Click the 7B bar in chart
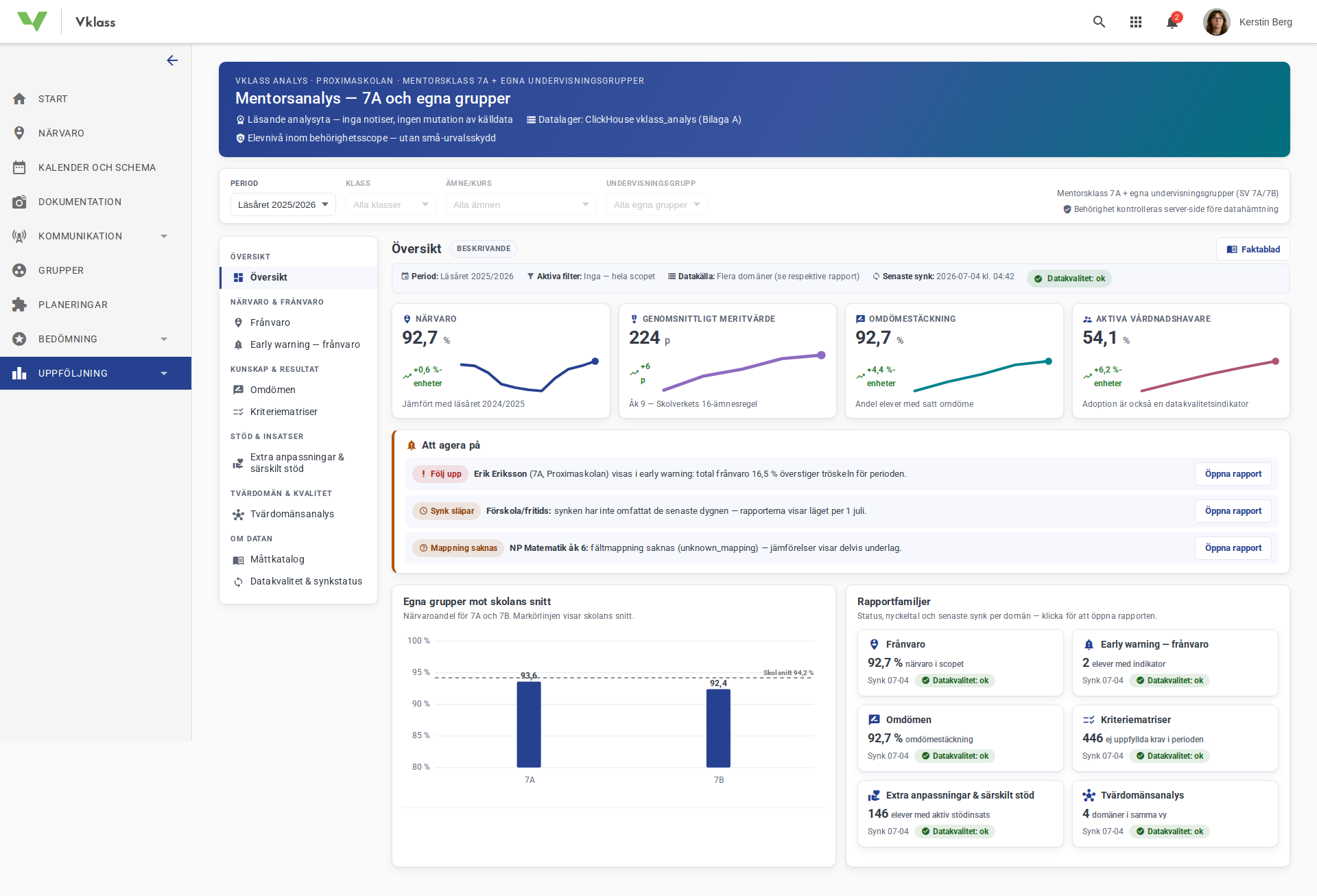The height and width of the screenshot is (896, 1317). coord(718,728)
